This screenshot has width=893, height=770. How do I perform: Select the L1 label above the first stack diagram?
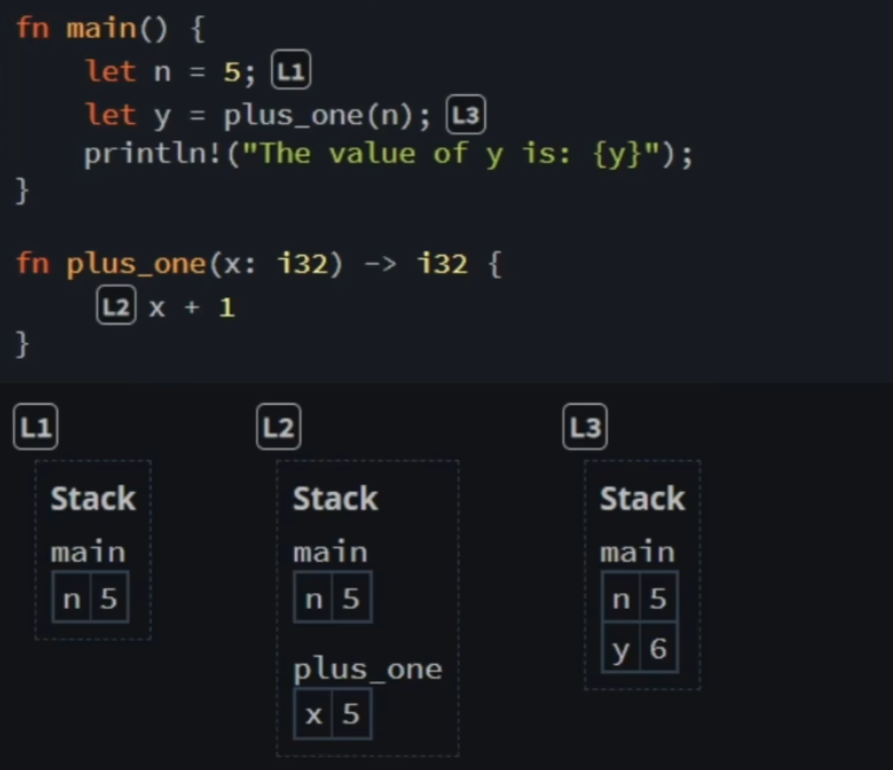click(x=35, y=429)
